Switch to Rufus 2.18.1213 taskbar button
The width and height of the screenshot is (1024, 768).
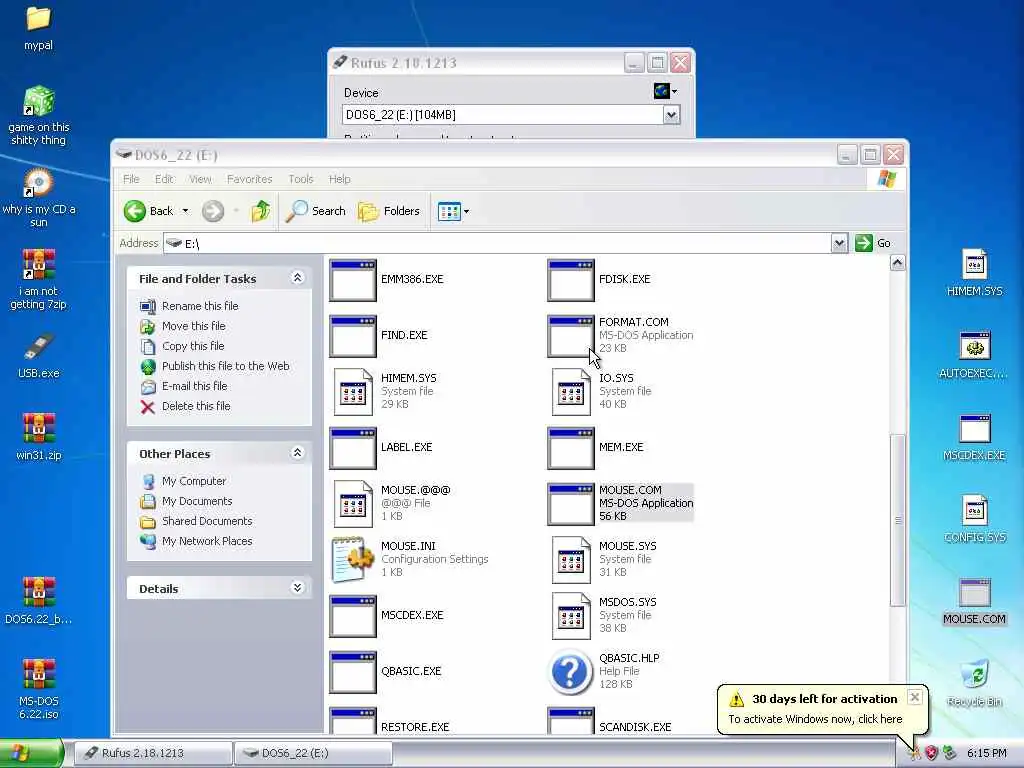[153, 753]
